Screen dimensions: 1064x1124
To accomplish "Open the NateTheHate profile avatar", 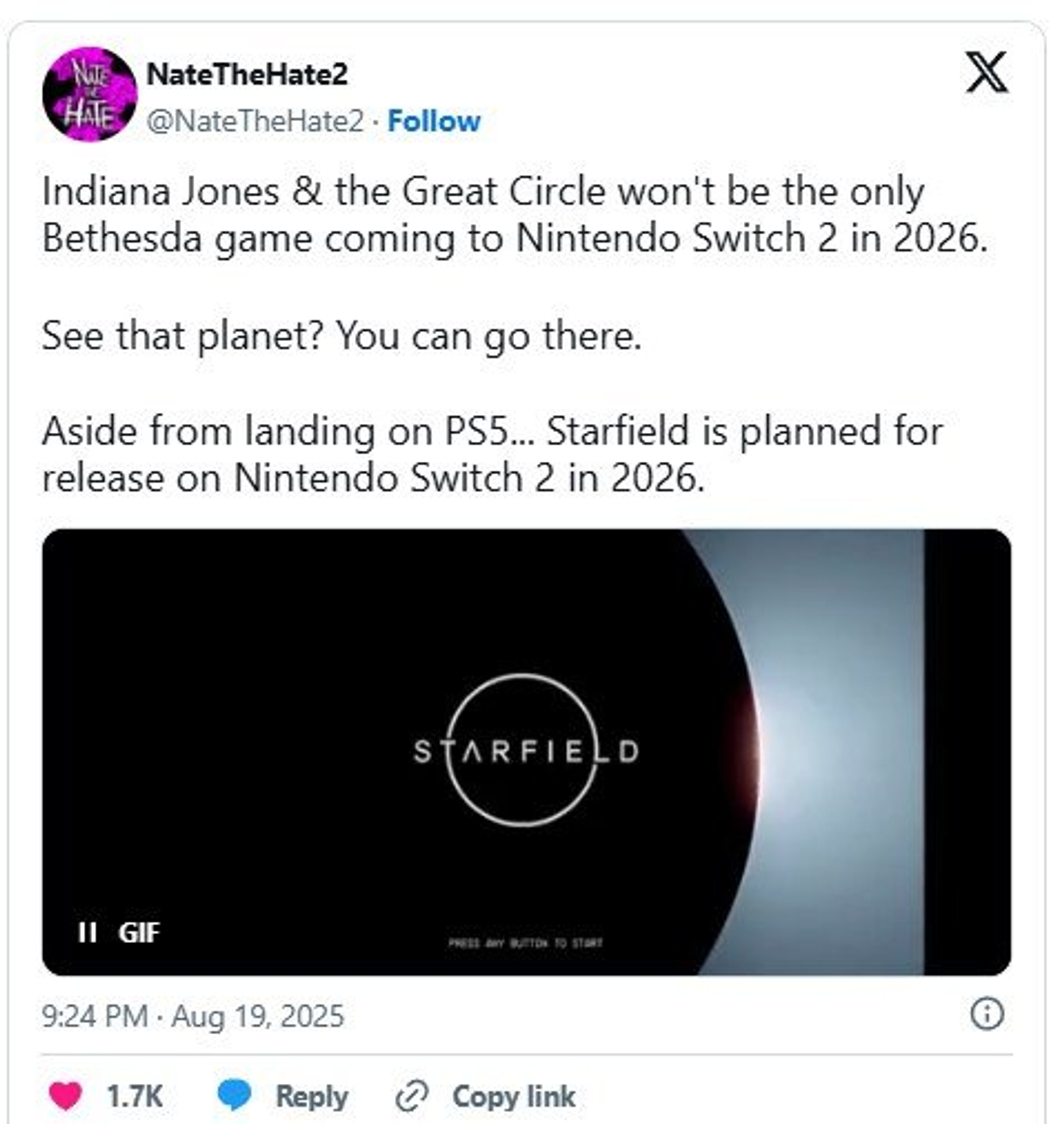I will coord(90,95).
